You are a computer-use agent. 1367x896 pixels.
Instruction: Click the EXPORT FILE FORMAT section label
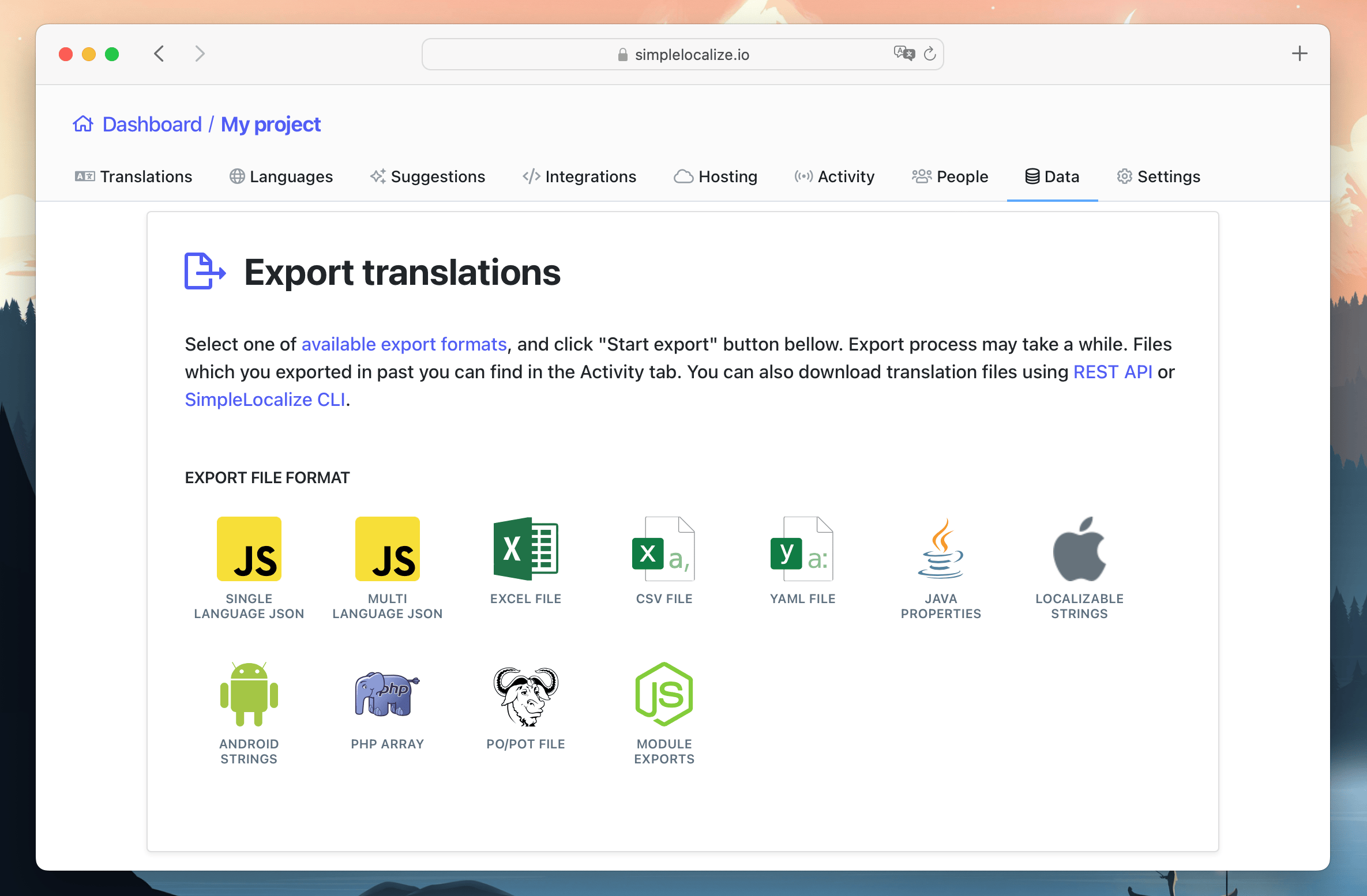tap(267, 477)
